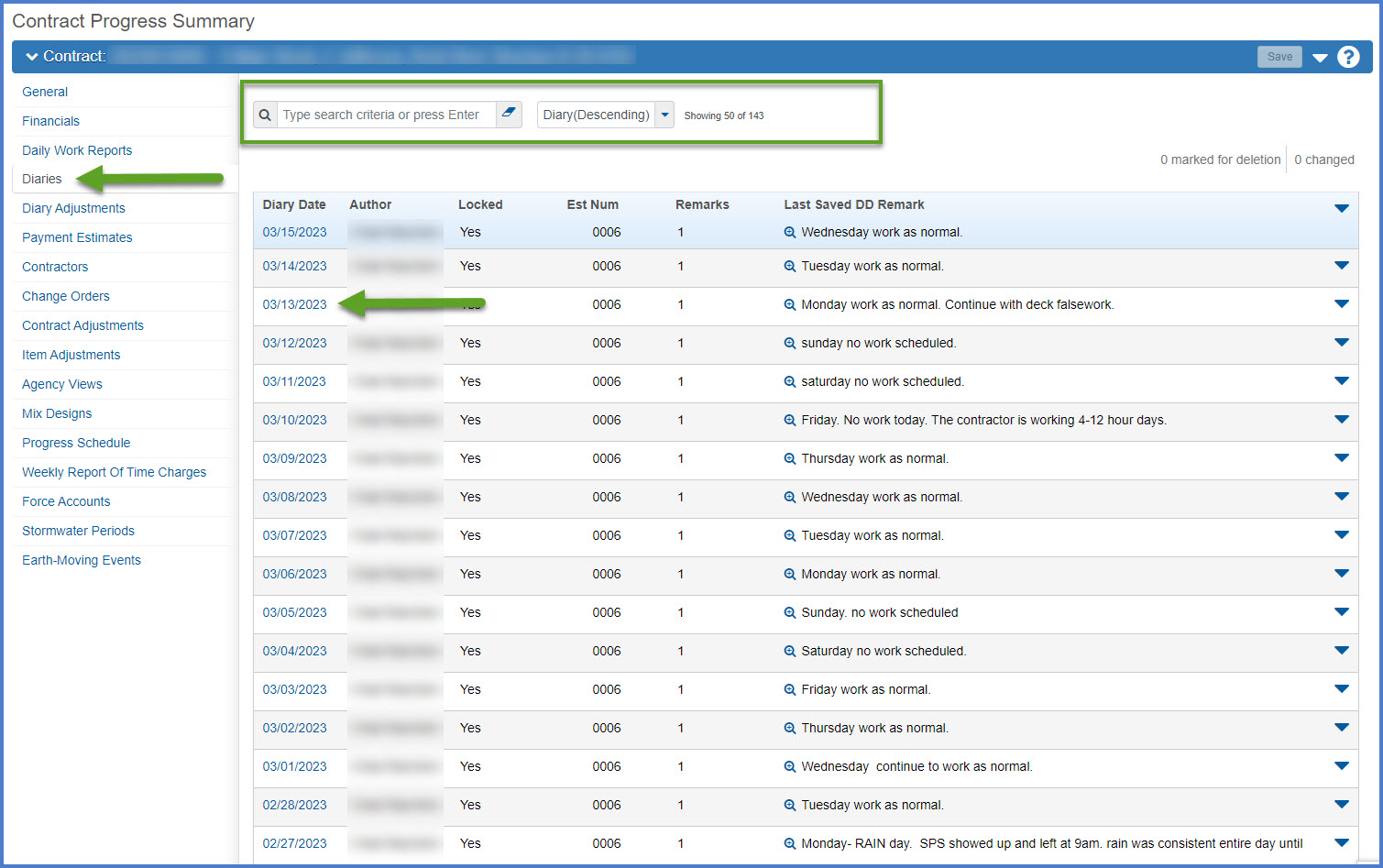Switch to Payment Estimates tab

tap(77, 237)
